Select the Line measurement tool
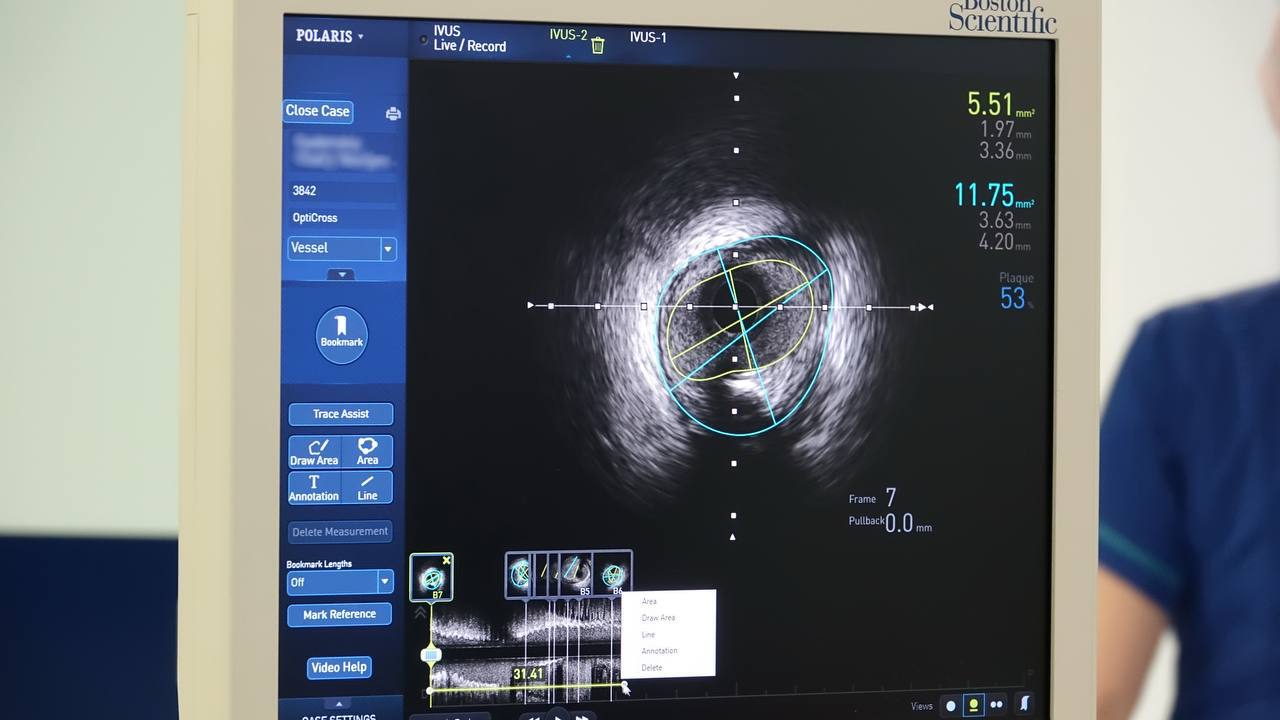Screen dimensions: 1280x720 pyautogui.click(x=367, y=488)
